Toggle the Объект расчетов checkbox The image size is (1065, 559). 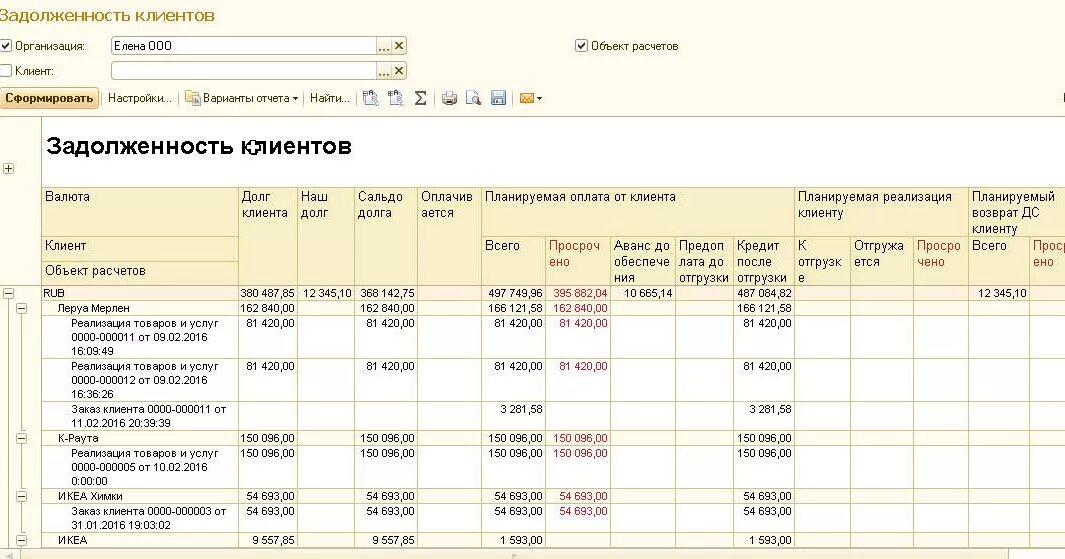coord(581,46)
